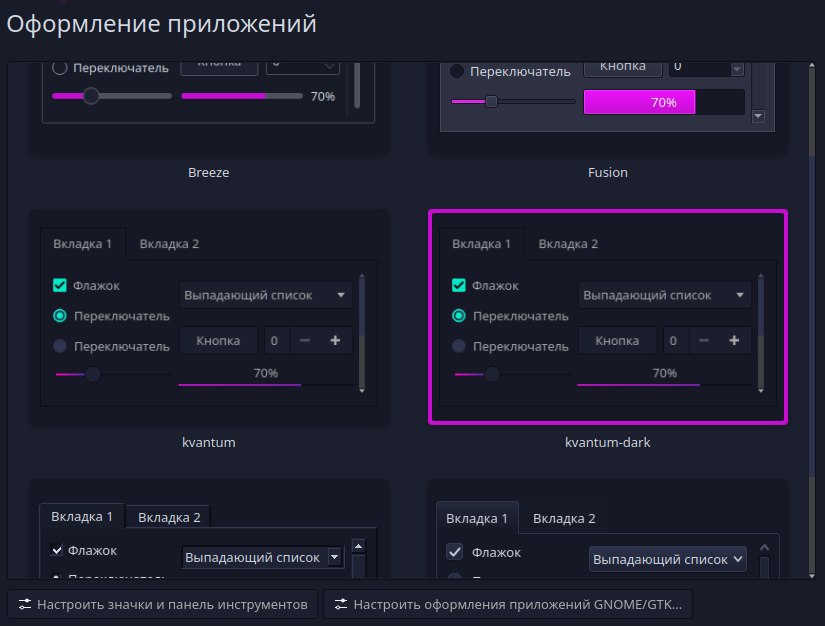
Task: Click the Fusion style name label
Action: 608,173
